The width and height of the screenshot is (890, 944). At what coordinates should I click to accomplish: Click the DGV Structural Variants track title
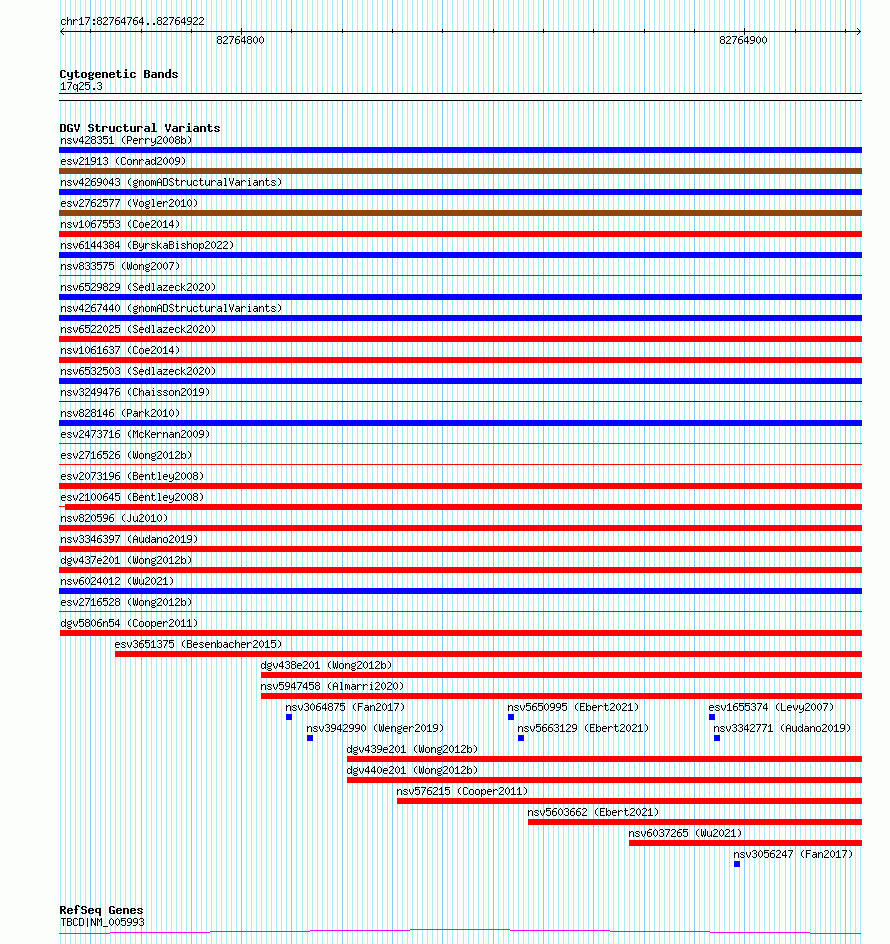tap(140, 128)
